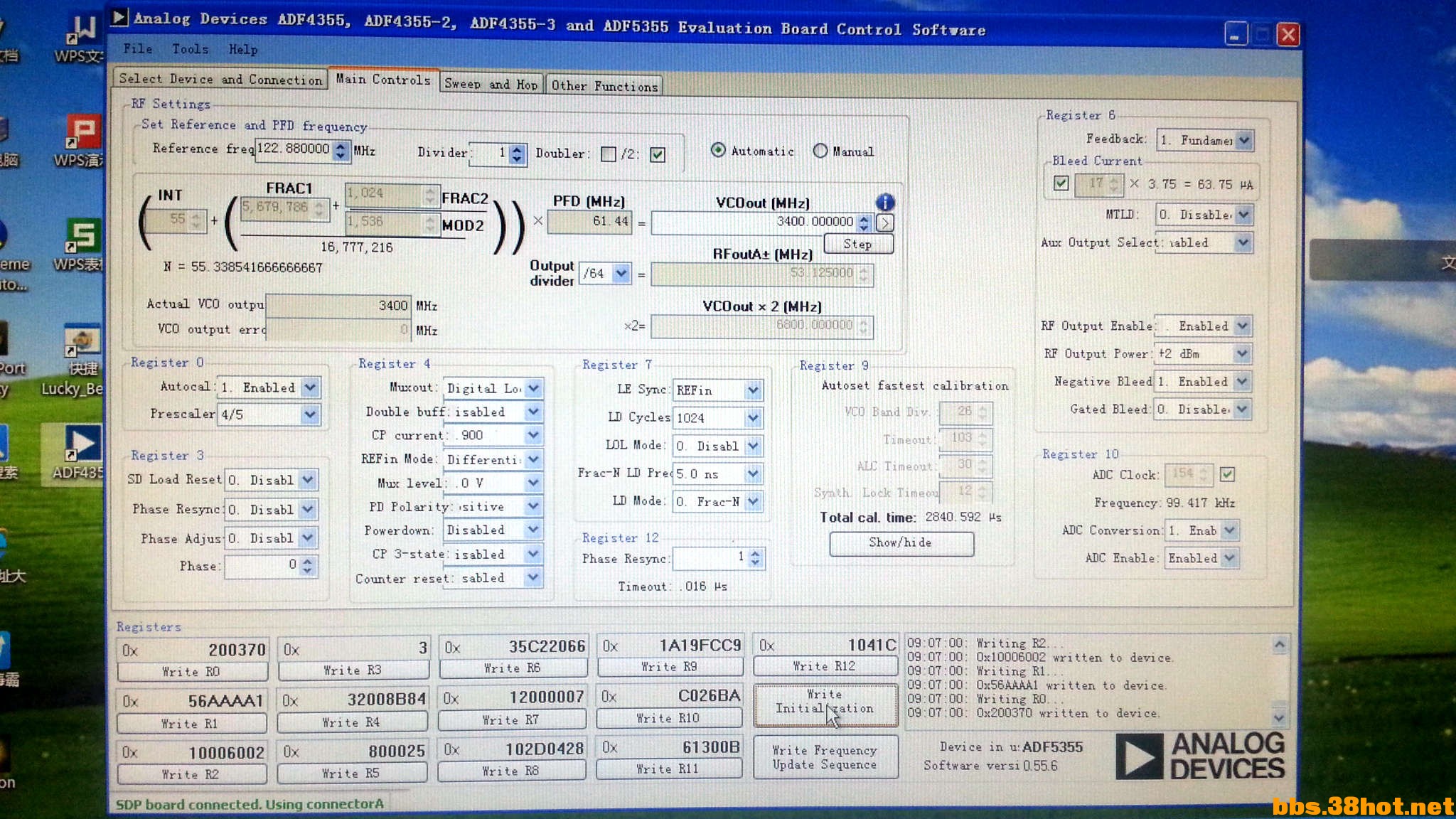Viewport: 1456px width, 819px height.
Task: Click the Divider spinner arrows
Action: tap(518, 153)
